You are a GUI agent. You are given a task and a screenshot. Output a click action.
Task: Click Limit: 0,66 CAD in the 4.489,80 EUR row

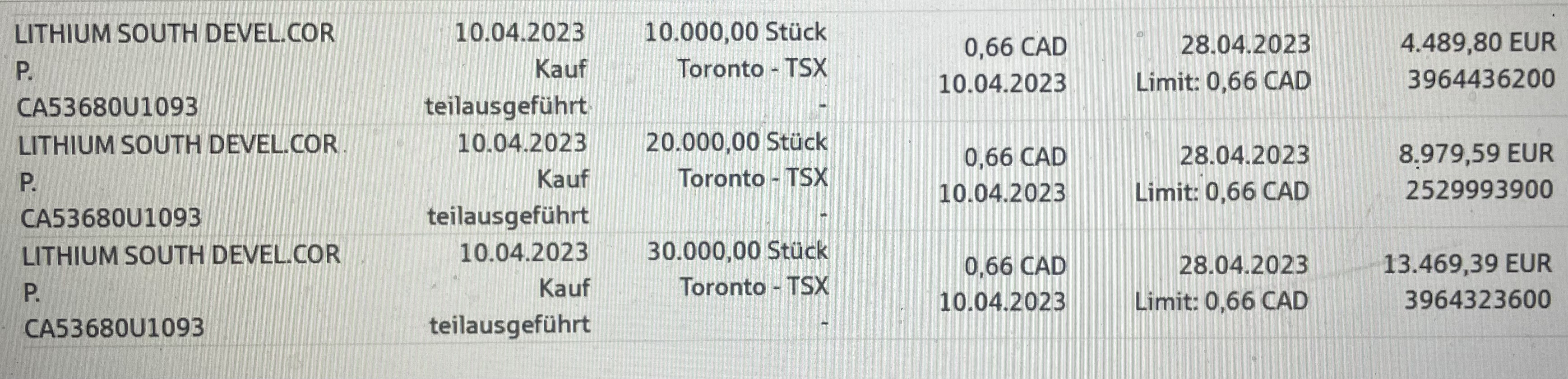tap(1222, 82)
